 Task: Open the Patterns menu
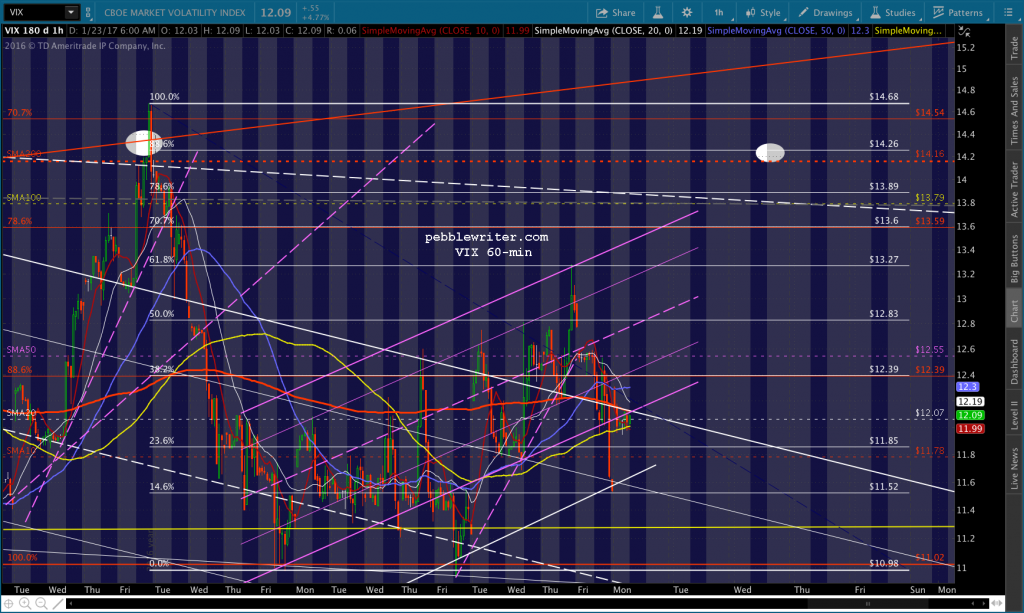pos(957,12)
